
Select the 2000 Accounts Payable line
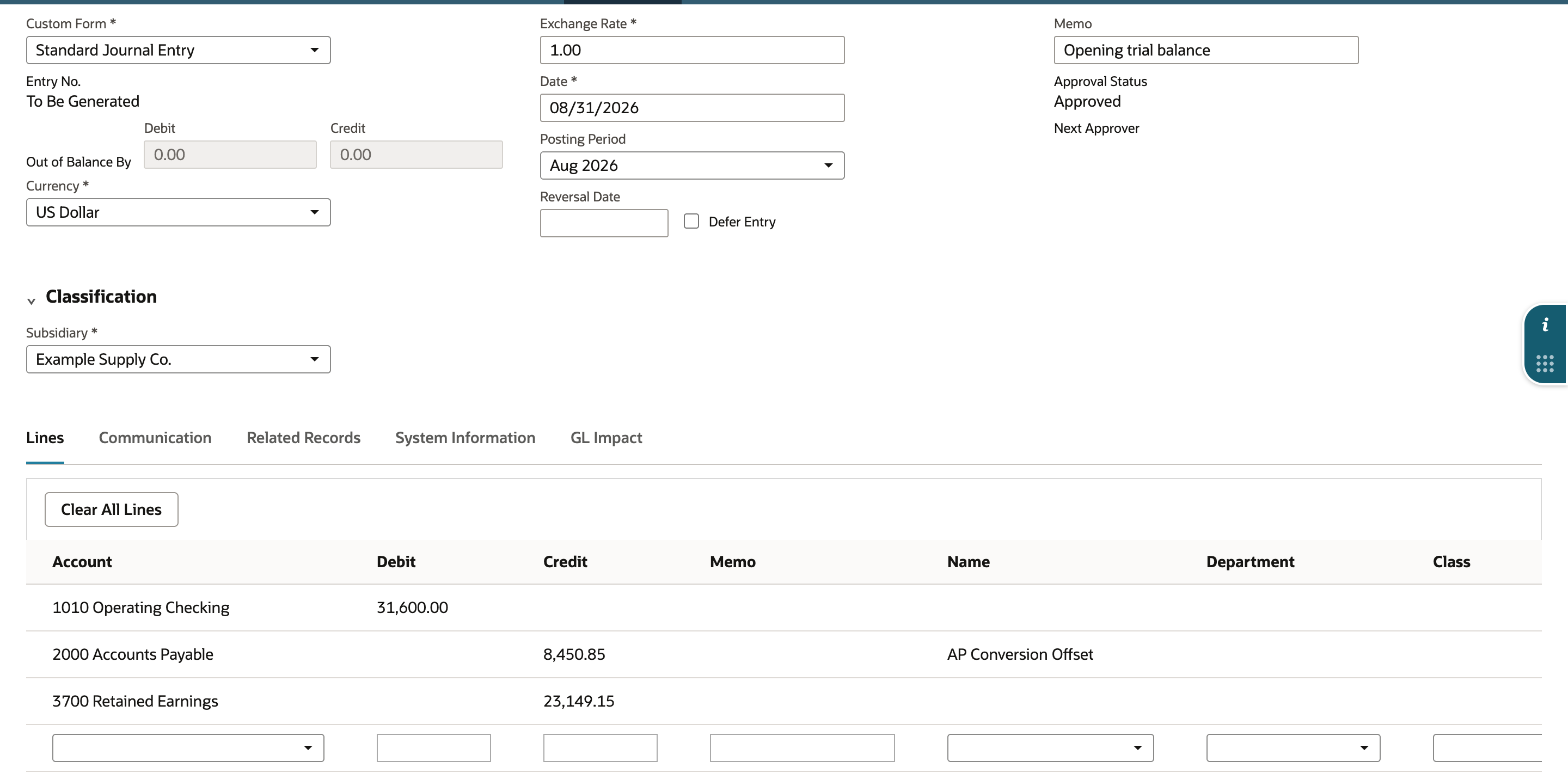pos(784,654)
